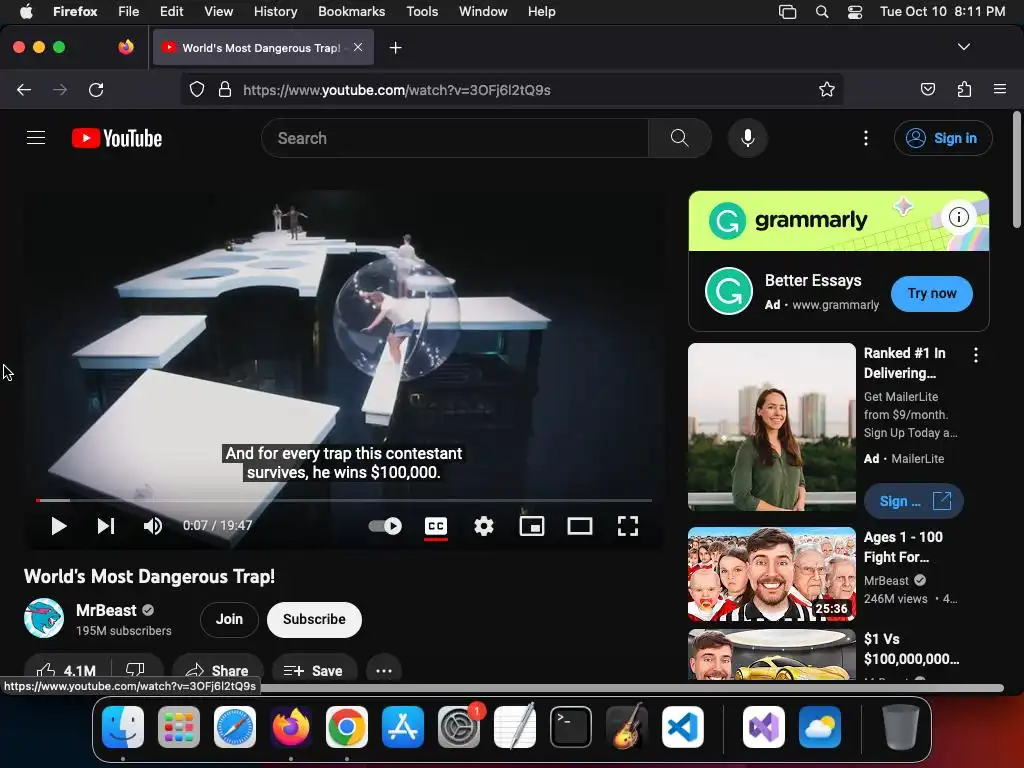Screen dimensions: 1024x768
Task: Search with your voice microphone
Action: coord(748,138)
